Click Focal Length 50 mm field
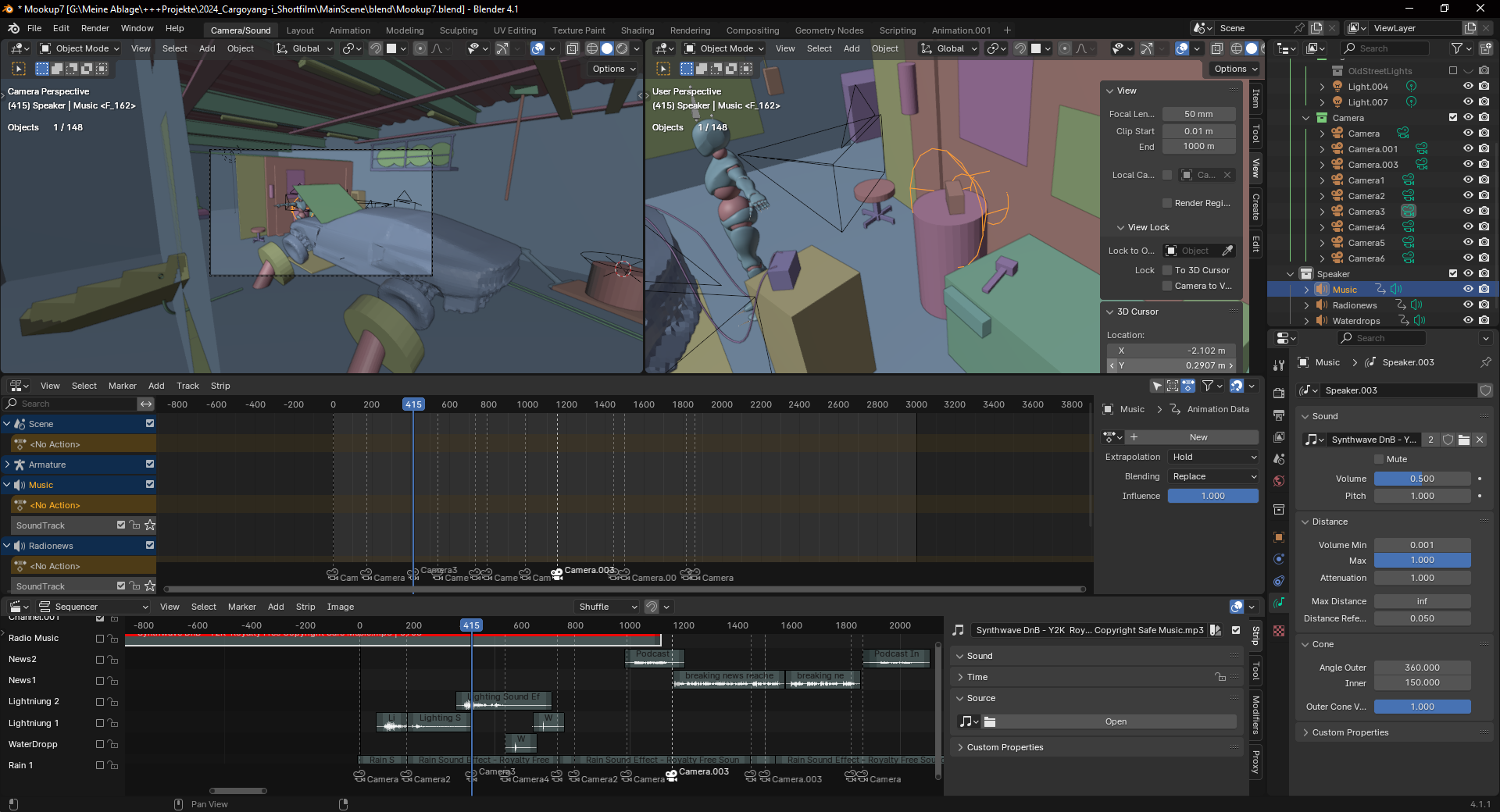This screenshot has width=1500, height=812. point(1198,114)
